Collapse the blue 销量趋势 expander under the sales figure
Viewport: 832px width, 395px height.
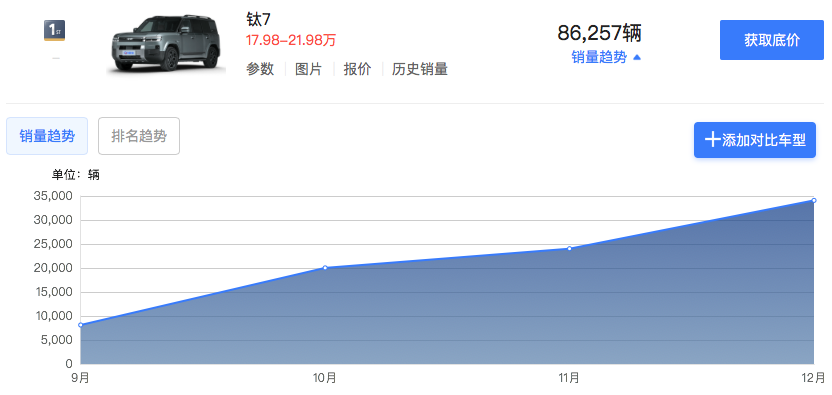[x=606, y=57]
